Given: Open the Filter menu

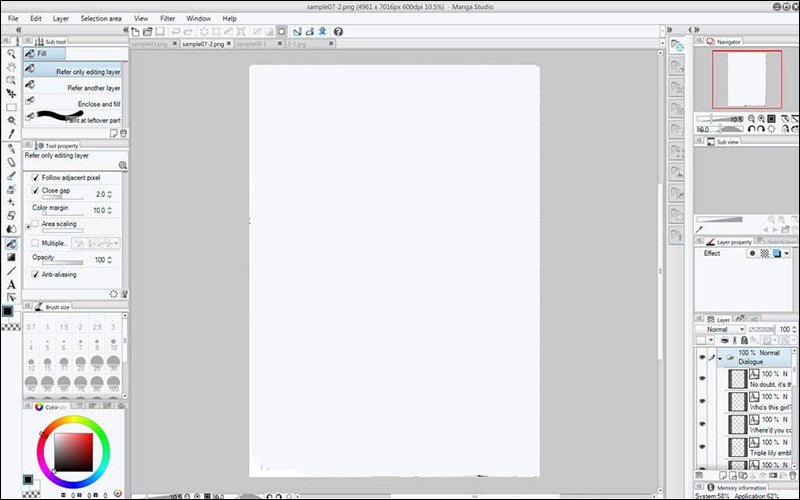Looking at the screenshot, I should coord(167,18).
